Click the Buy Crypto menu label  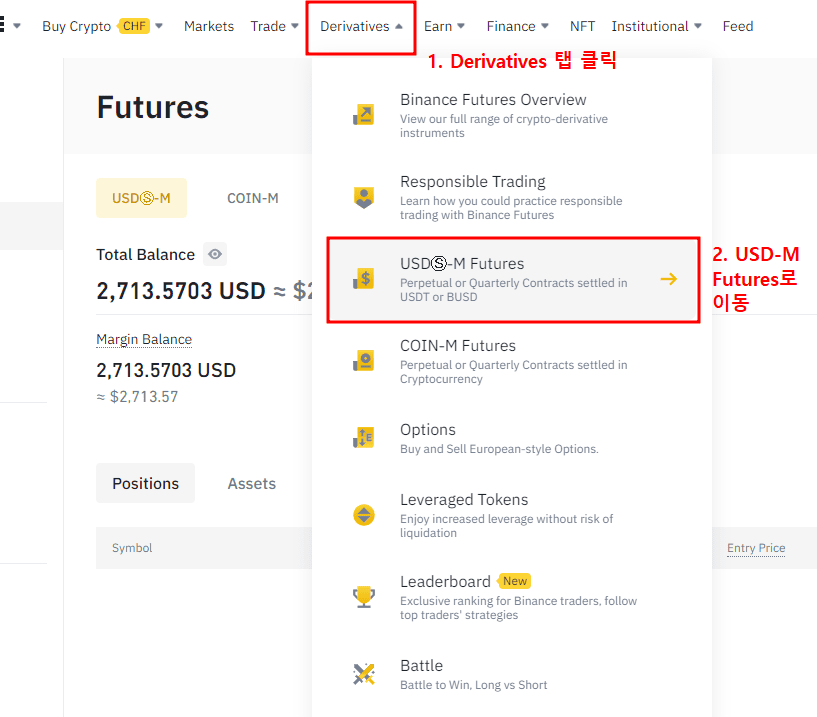tap(77, 26)
